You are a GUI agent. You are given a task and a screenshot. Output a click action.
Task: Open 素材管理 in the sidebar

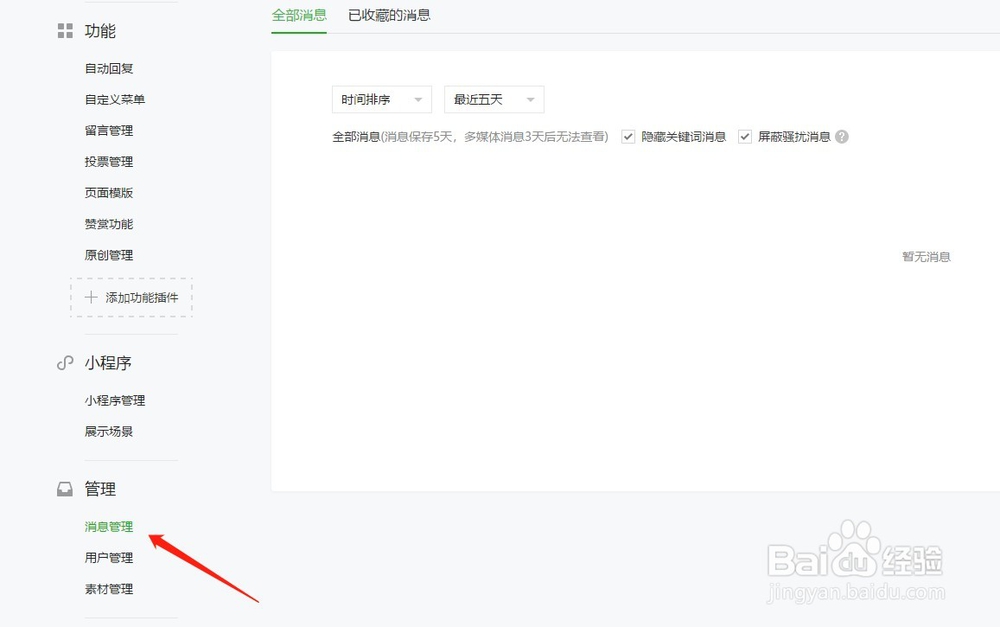click(x=109, y=589)
